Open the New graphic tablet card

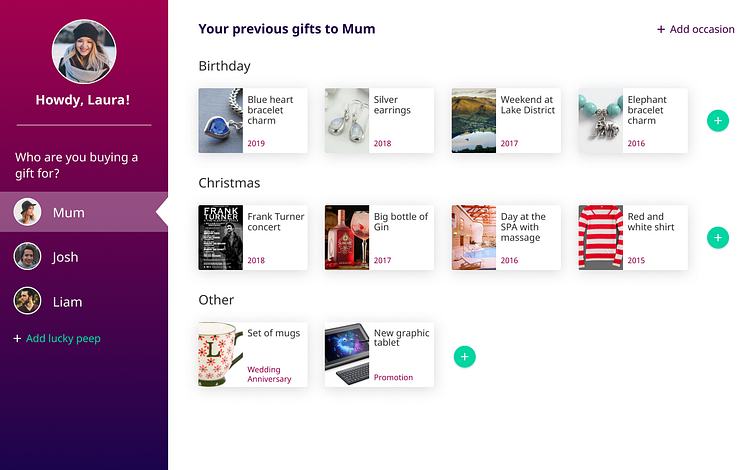pyautogui.click(x=379, y=355)
